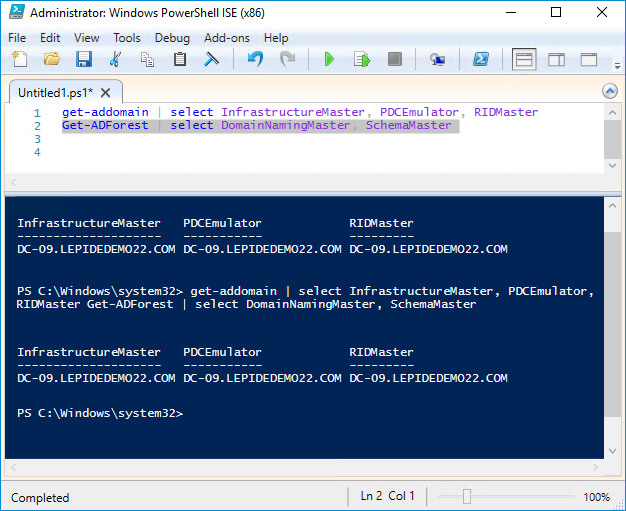The height and width of the screenshot is (511, 626).
Task: Click the 100% zoom level text
Action: click(596, 497)
